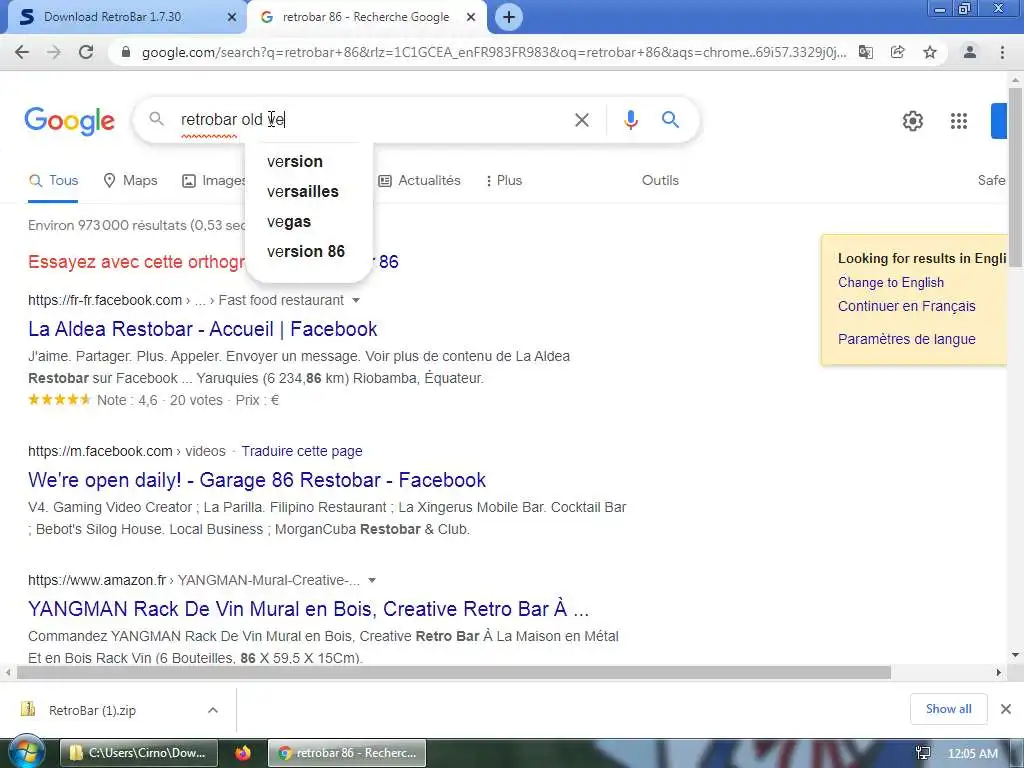The image size is (1024, 768).
Task: Open the Chrome profile icon
Action: (970, 52)
